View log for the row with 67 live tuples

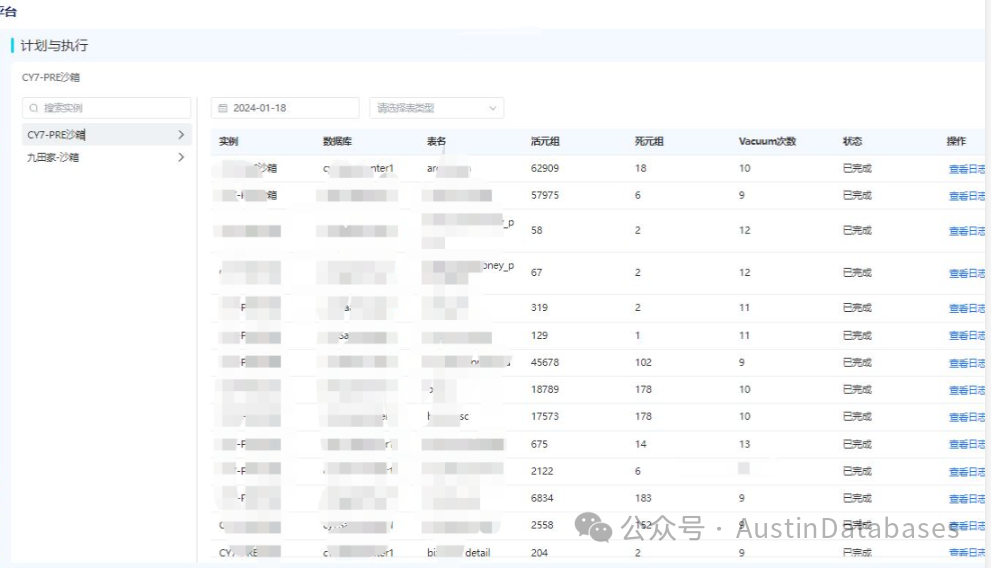pos(966,273)
